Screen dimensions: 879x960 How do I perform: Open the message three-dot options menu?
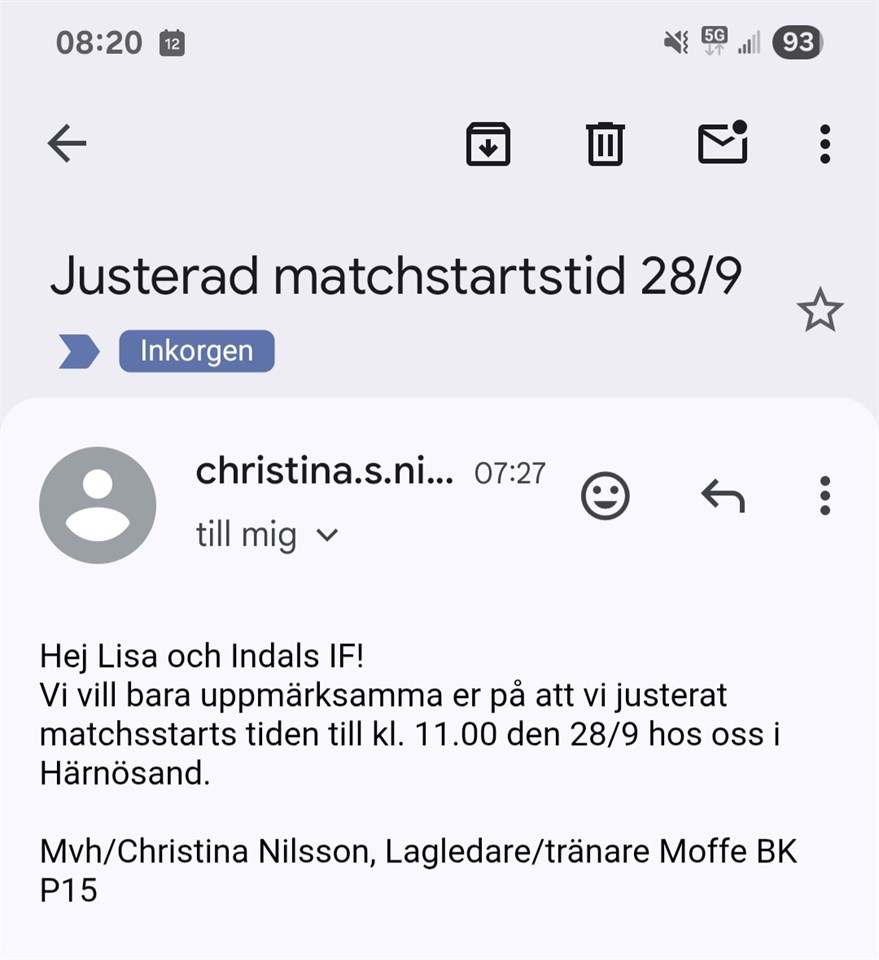pyautogui.click(x=824, y=495)
